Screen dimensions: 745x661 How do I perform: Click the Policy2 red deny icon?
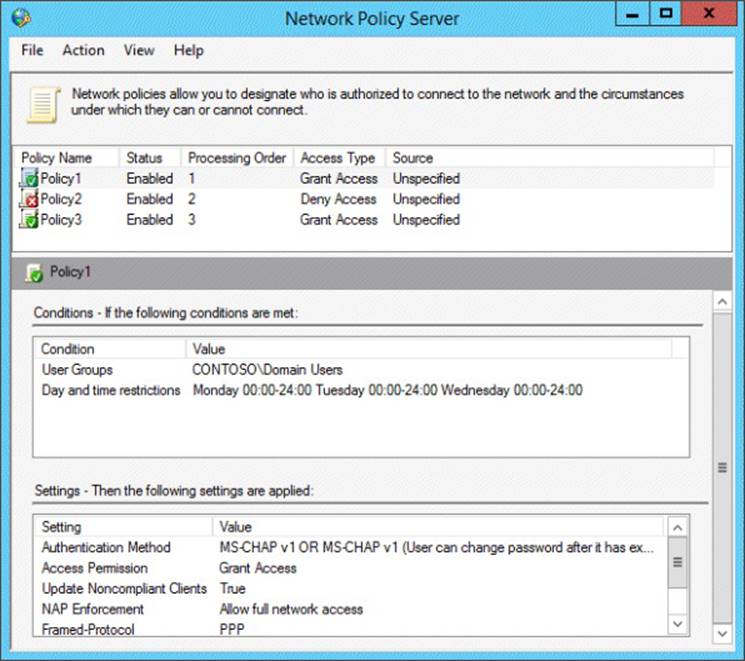(x=29, y=199)
